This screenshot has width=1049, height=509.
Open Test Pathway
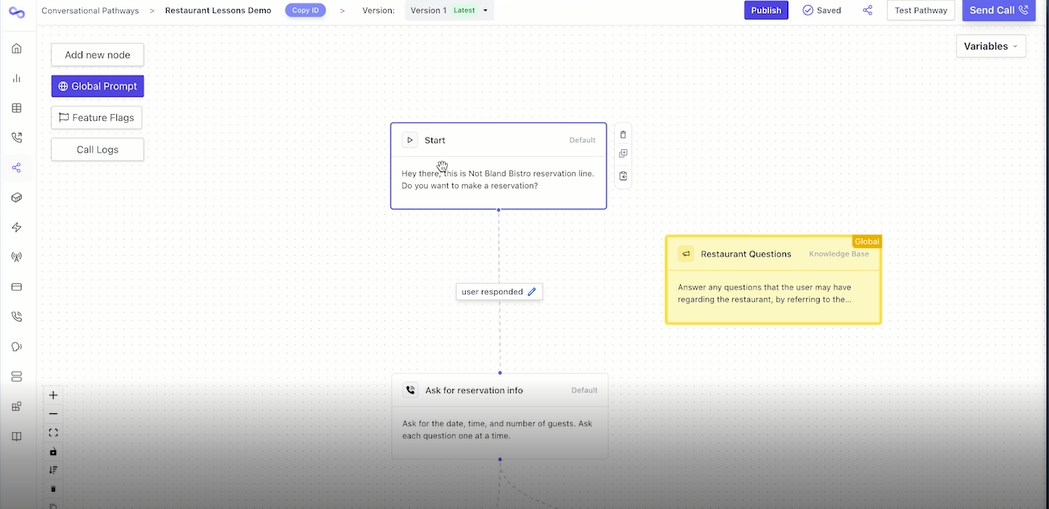click(x=920, y=11)
